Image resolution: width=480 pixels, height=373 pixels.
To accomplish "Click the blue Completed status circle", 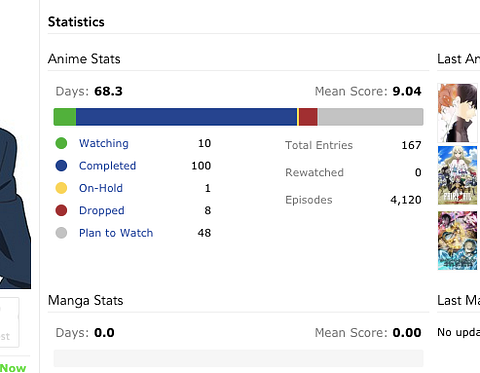I will (61, 166).
